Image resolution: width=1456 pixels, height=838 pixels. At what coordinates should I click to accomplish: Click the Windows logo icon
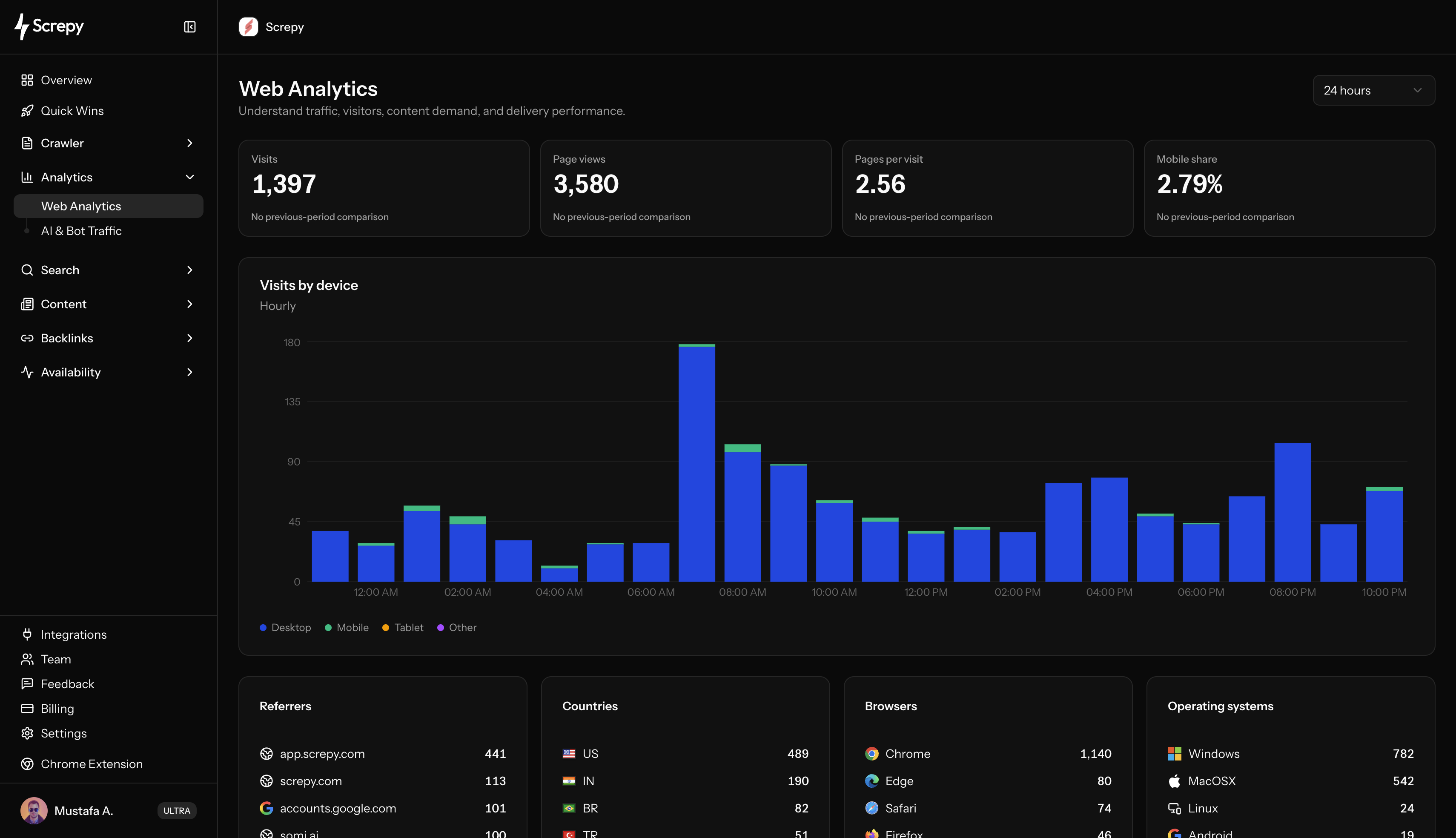pyautogui.click(x=1175, y=754)
